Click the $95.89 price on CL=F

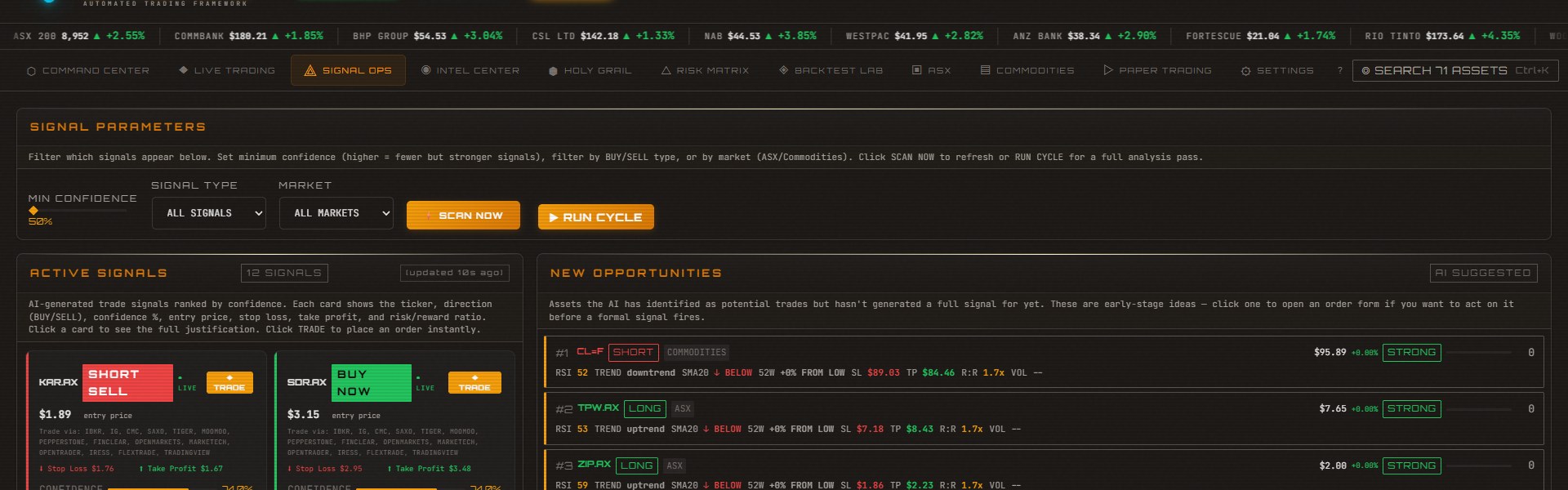[x=1330, y=352]
